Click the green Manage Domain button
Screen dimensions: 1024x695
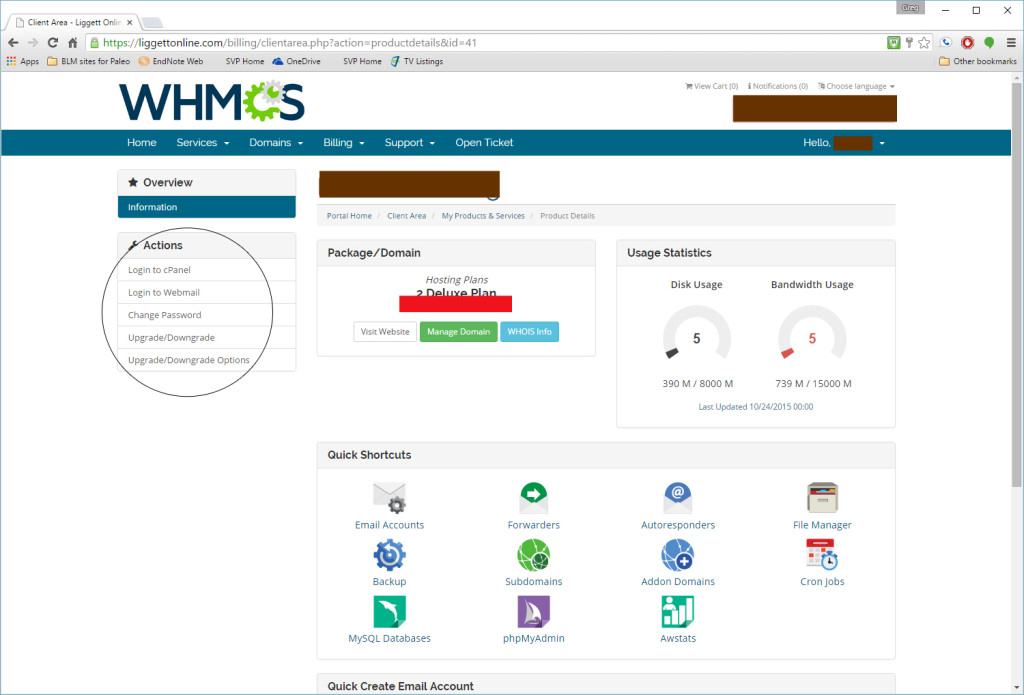pos(458,331)
